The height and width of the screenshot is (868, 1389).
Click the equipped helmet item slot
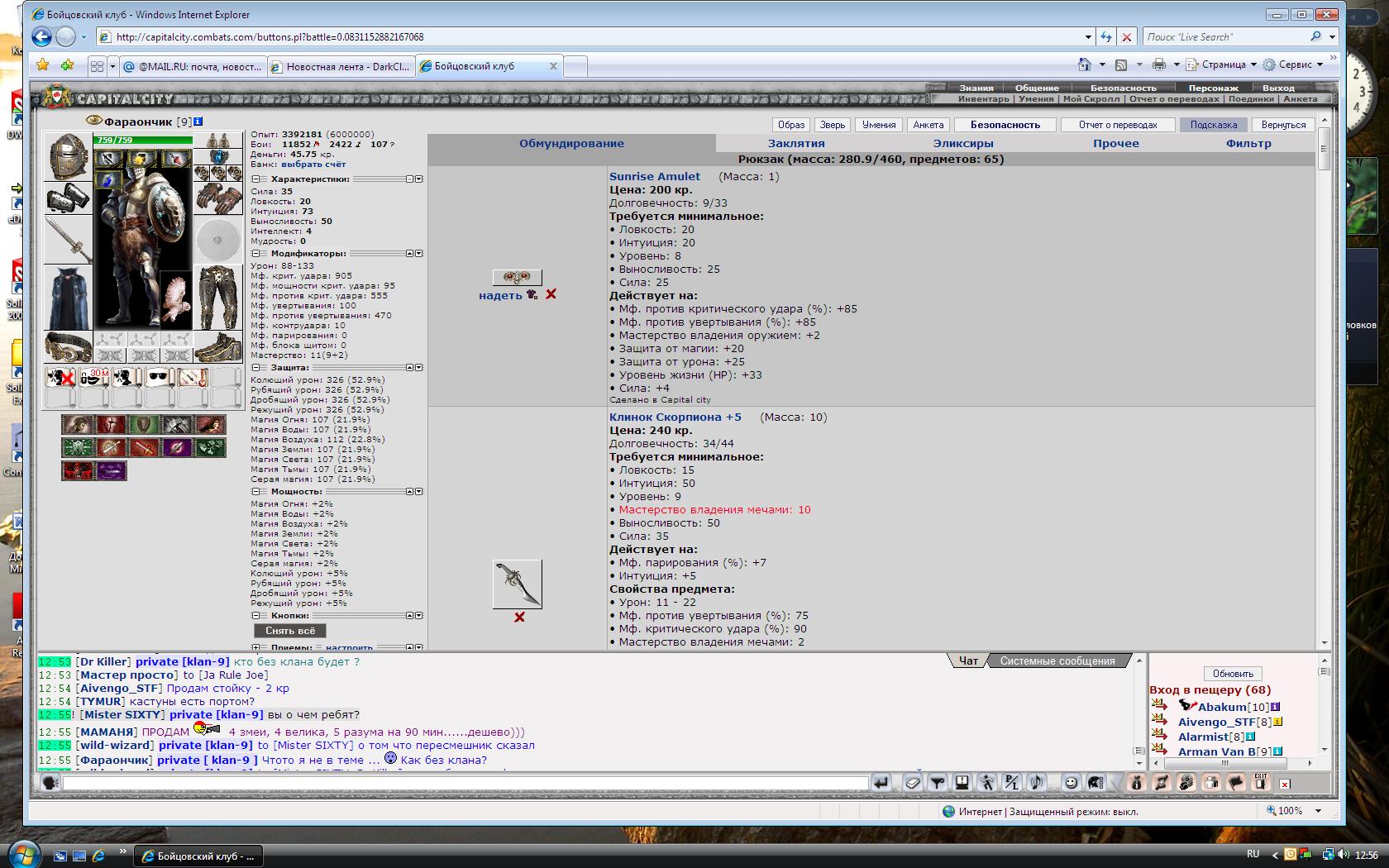[x=68, y=156]
